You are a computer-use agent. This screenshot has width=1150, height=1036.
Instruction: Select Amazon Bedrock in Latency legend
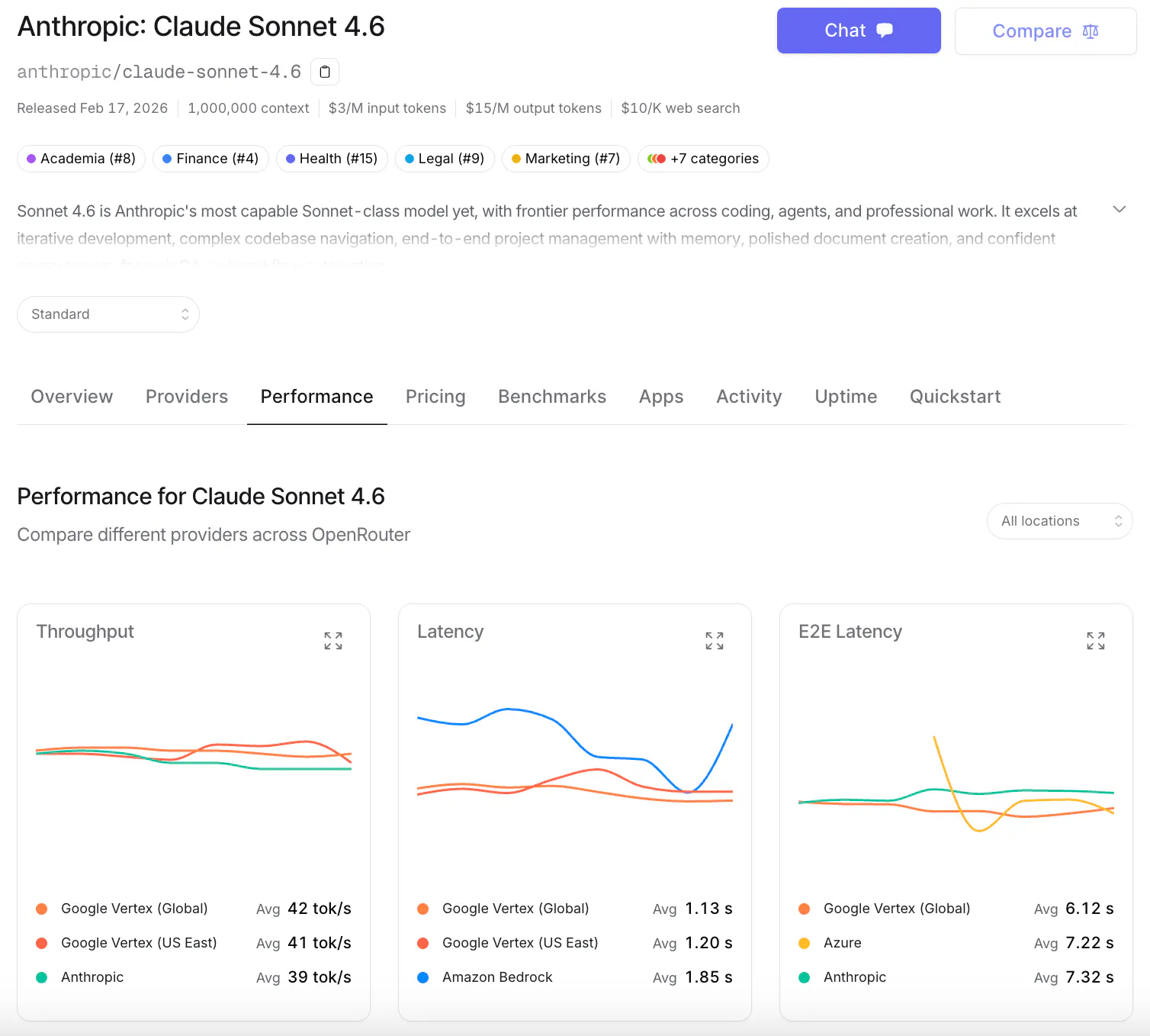pos(497,977)
